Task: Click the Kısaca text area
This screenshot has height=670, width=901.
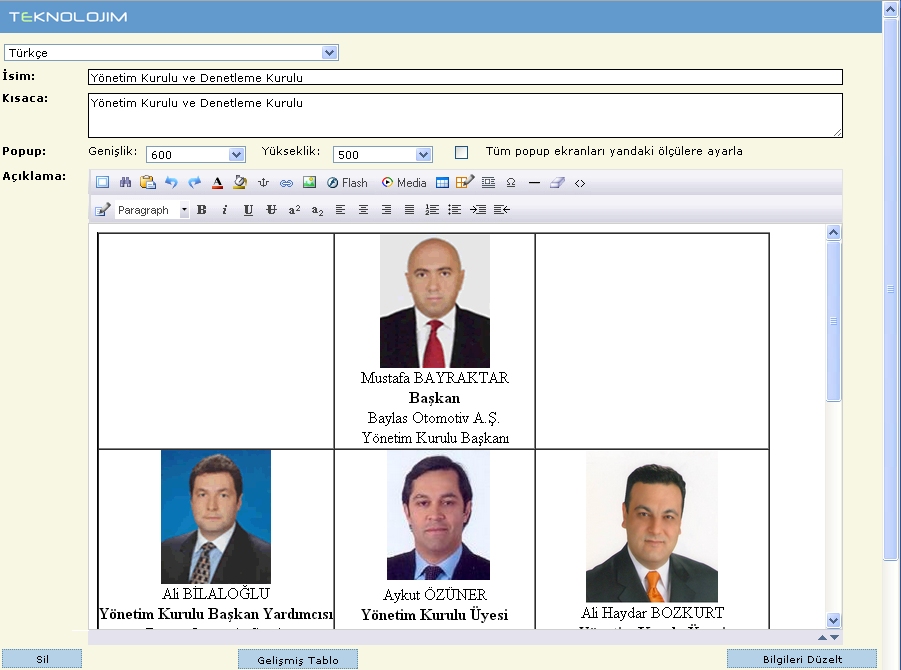Action: [465, 115]
